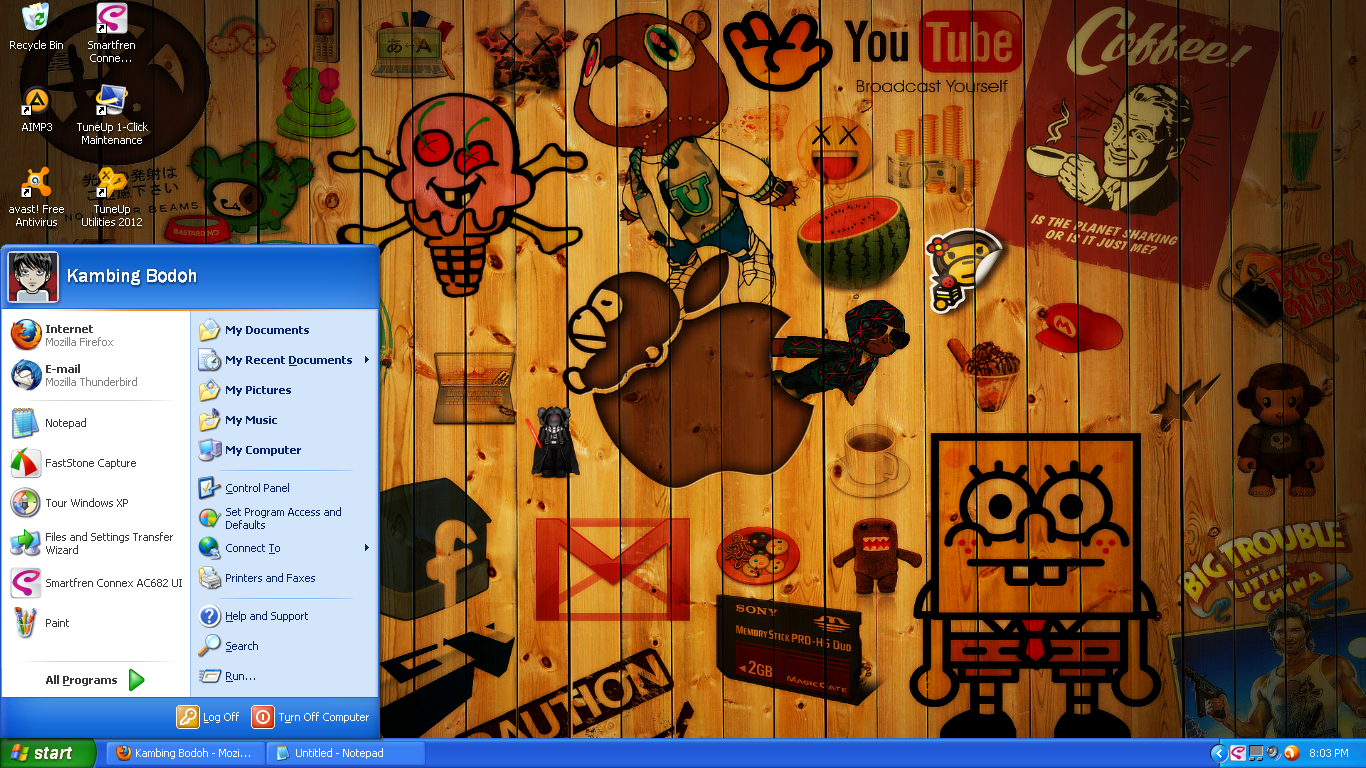Image resolution: width=1366 pixels, height=768 pixels.
Task: Select avast! Free Antivirus desktop icon
Action: (x=36, y=198)
